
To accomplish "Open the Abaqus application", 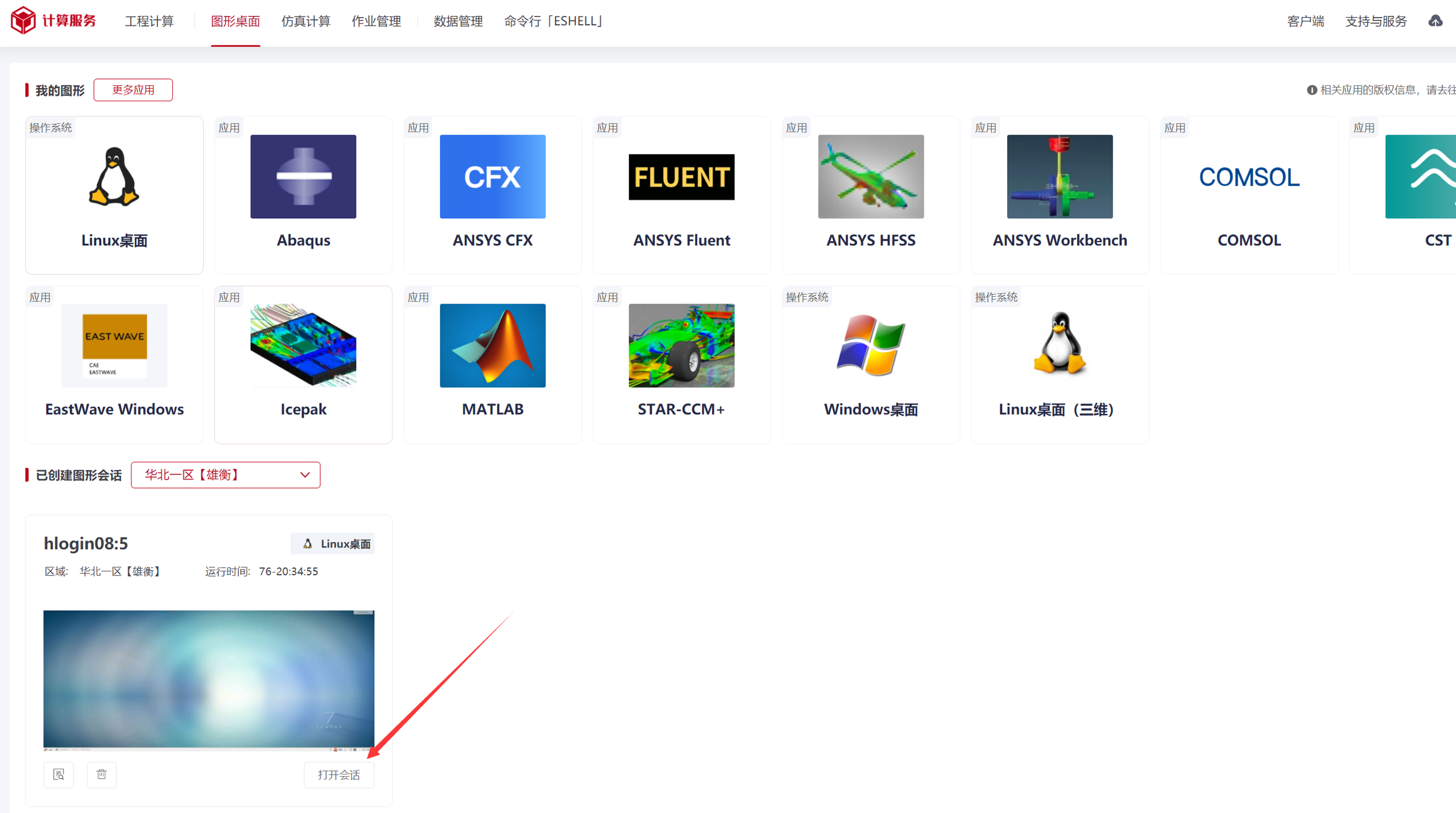I will [x=303, y=195].
